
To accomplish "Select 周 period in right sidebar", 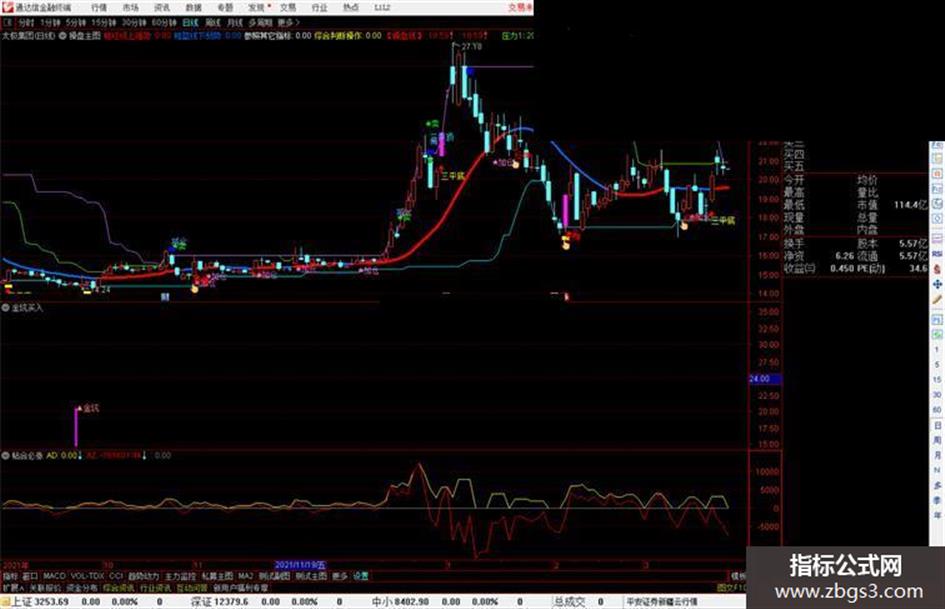I will 937,441.
